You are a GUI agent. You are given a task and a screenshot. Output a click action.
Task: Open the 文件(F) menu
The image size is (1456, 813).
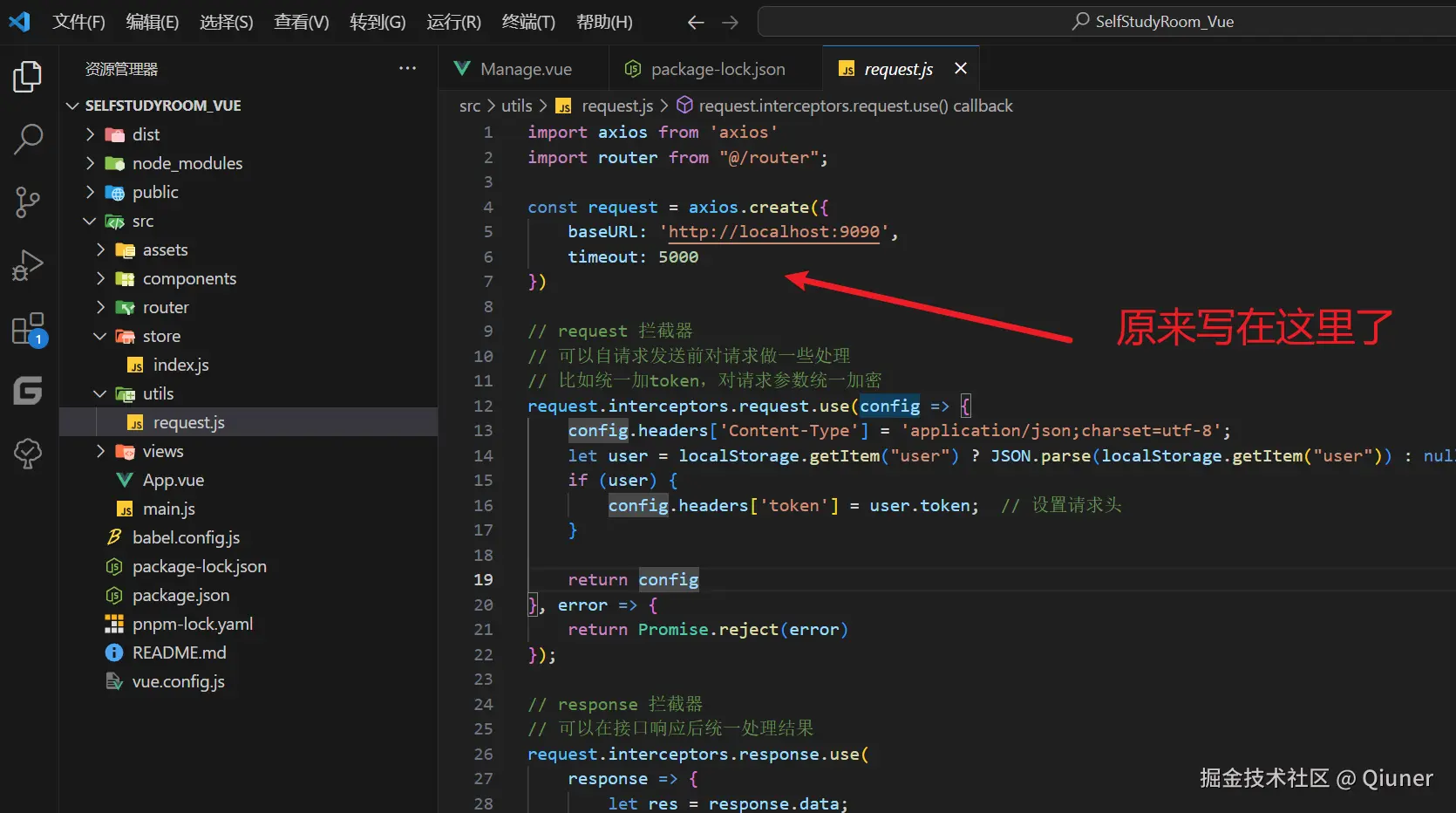click(x=78, y=22)
